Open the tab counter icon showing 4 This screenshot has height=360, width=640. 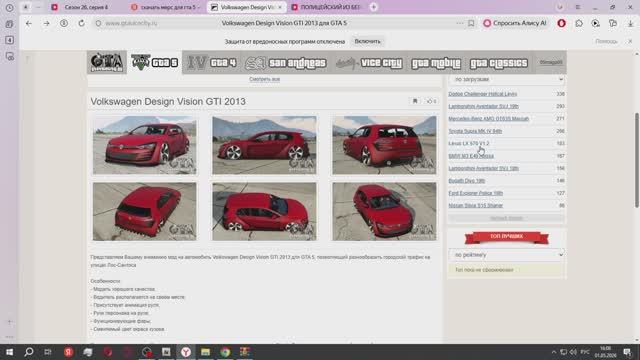(9, 40)
